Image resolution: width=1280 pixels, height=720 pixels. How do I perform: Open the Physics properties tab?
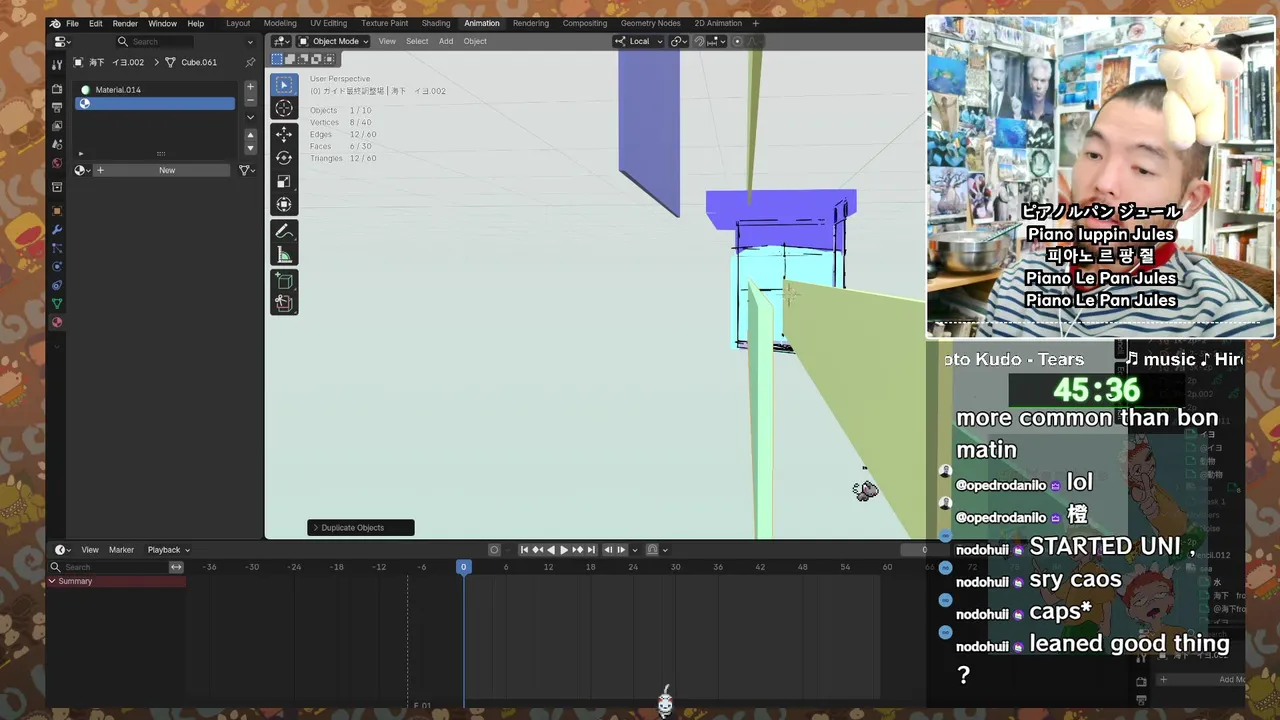coord(57,267)
